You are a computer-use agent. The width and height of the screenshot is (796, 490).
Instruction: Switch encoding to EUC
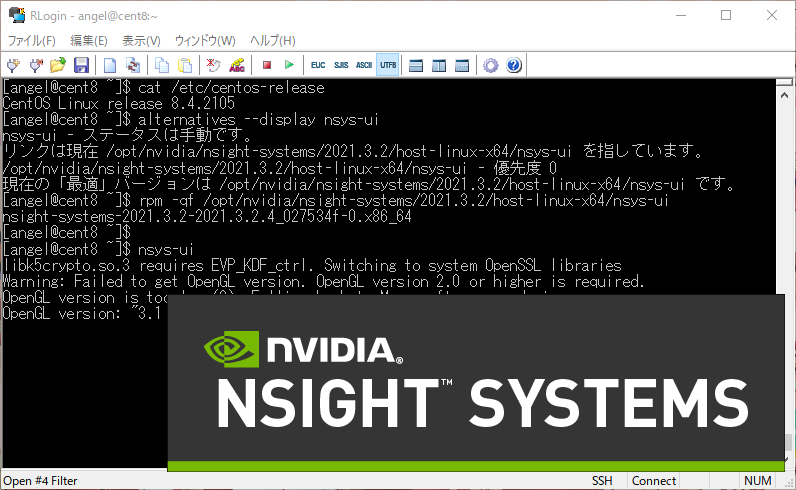(318, 65)
